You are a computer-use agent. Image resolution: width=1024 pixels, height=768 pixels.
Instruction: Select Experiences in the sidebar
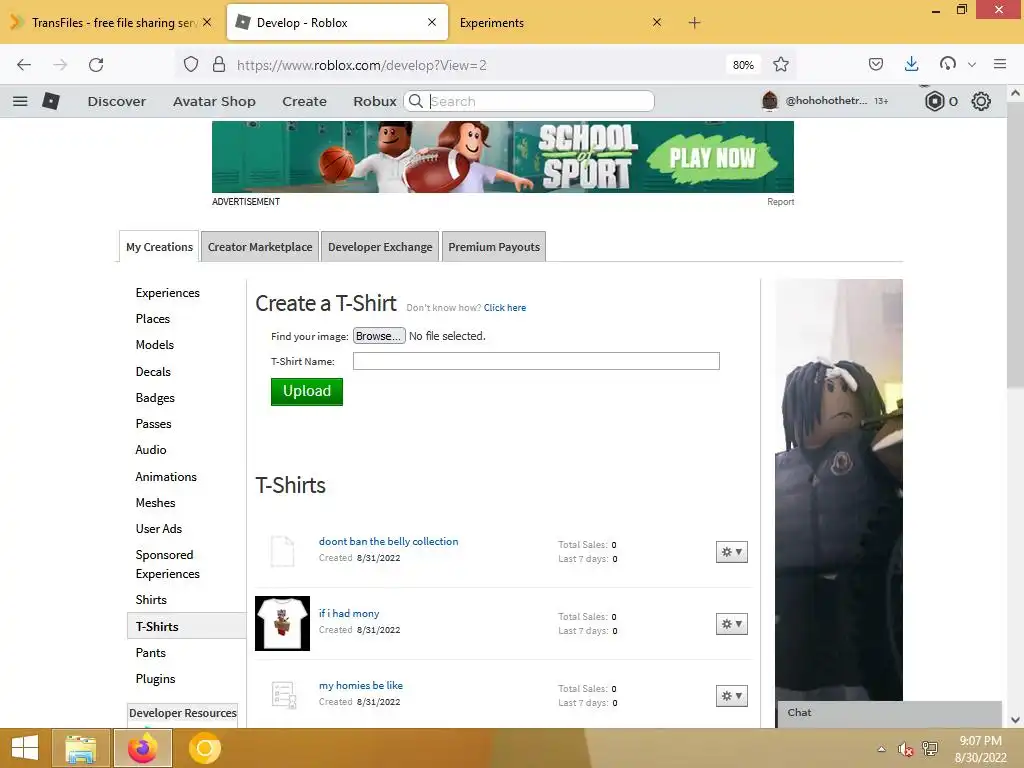[x=168, y=293]
